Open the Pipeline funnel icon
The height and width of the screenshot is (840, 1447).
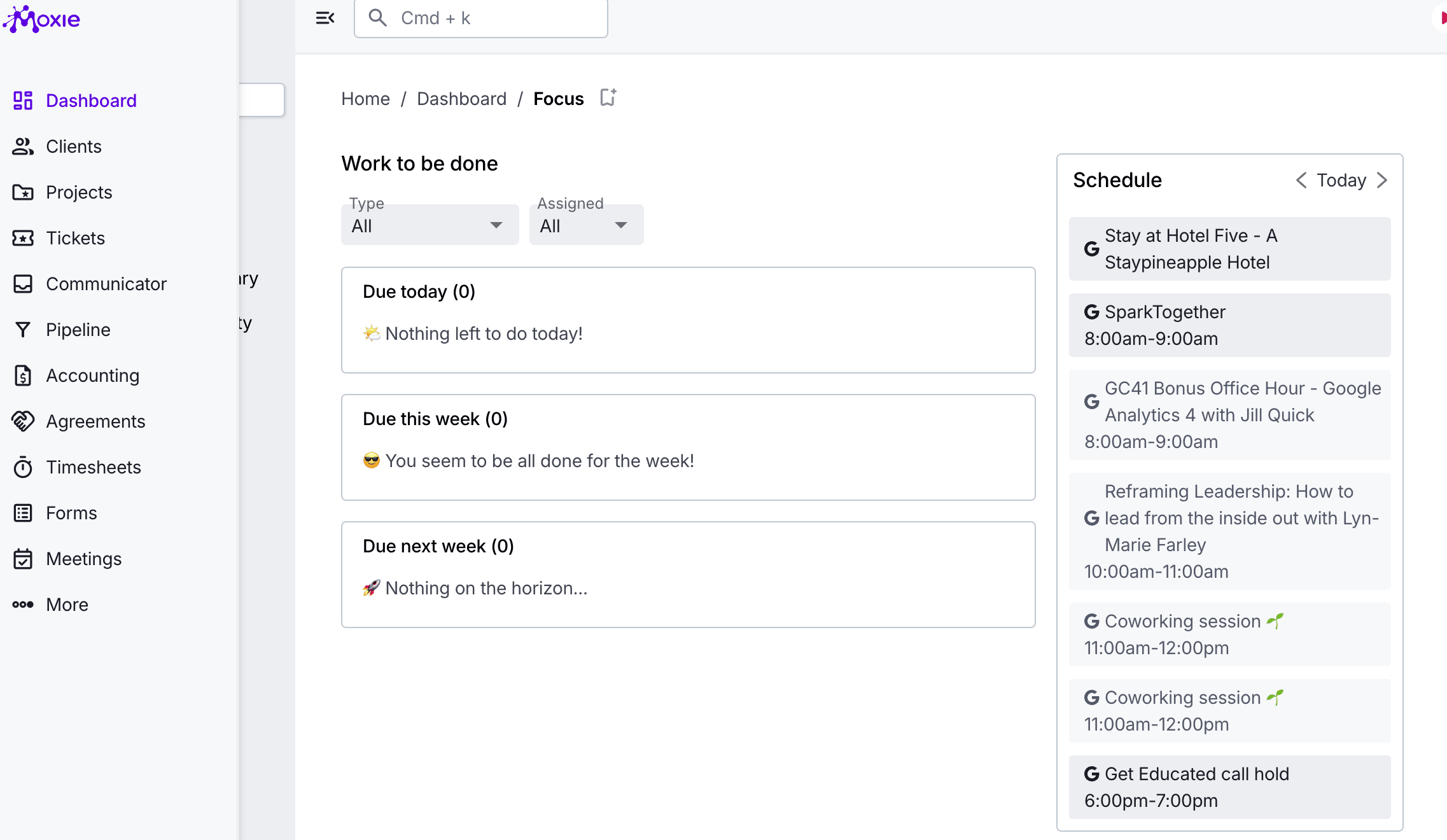pos(23,330)
